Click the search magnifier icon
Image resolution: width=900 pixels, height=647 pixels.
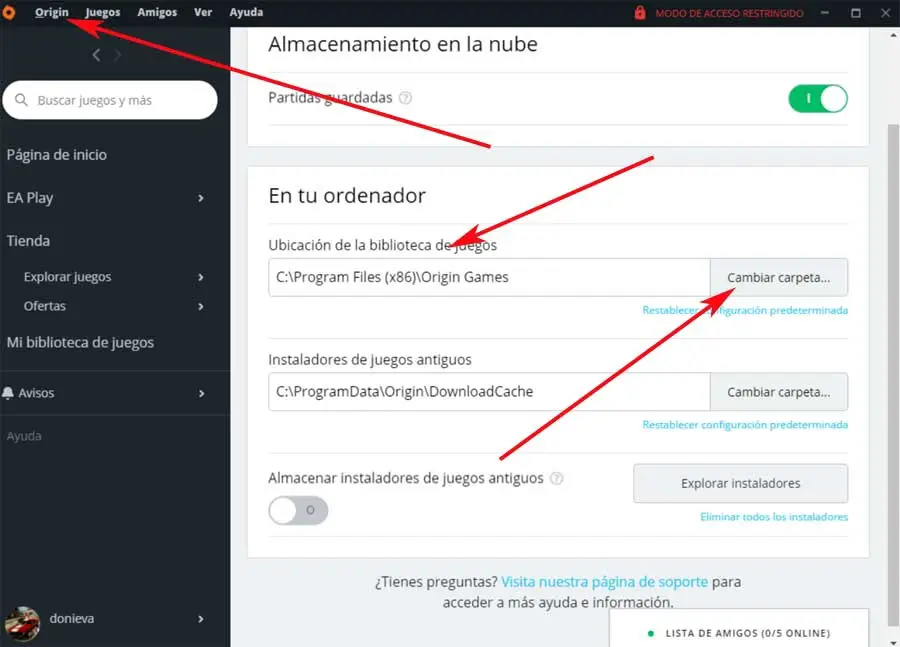(x=21, y=100)
